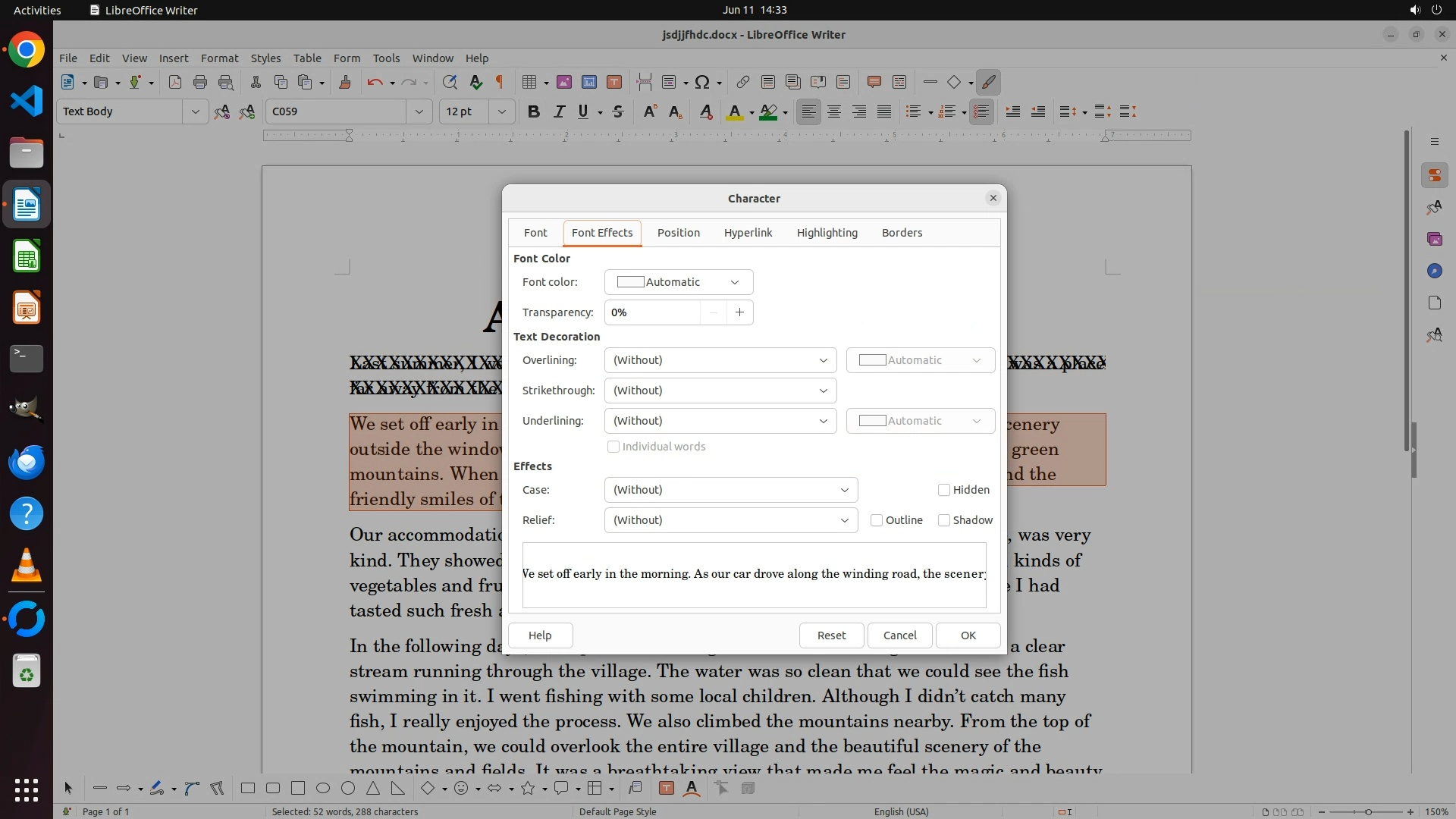Toggle formatting marks pilcrow icon

point(500,82)
